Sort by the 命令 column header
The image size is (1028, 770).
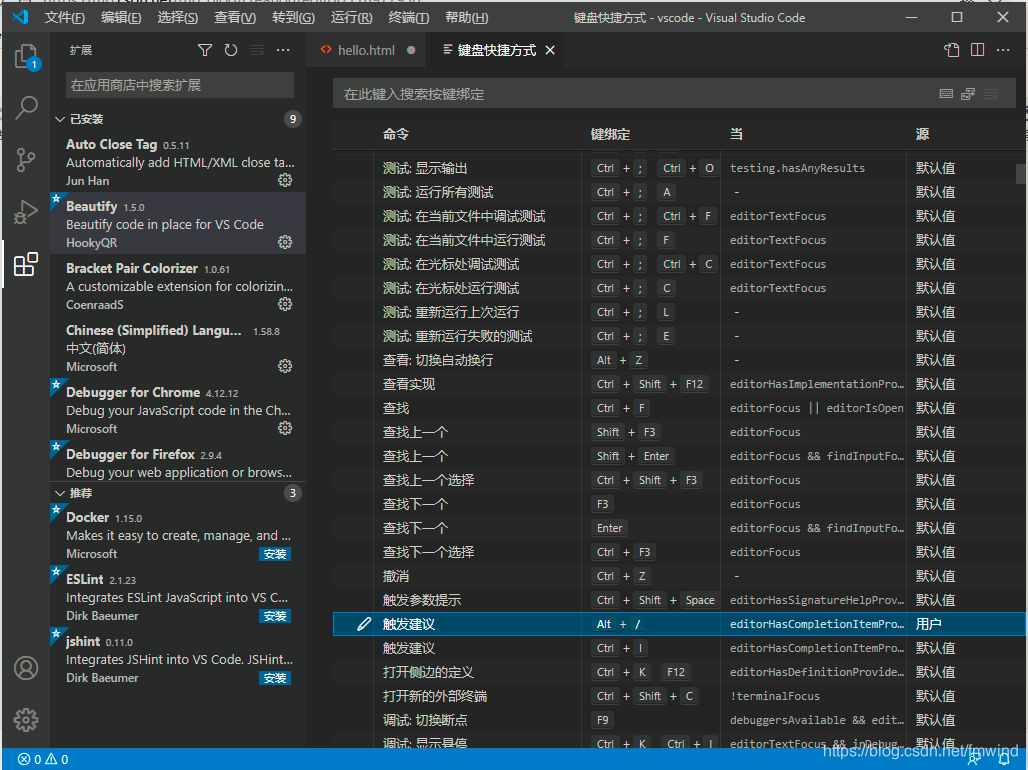pyautogui.click(x=396, y=134)
